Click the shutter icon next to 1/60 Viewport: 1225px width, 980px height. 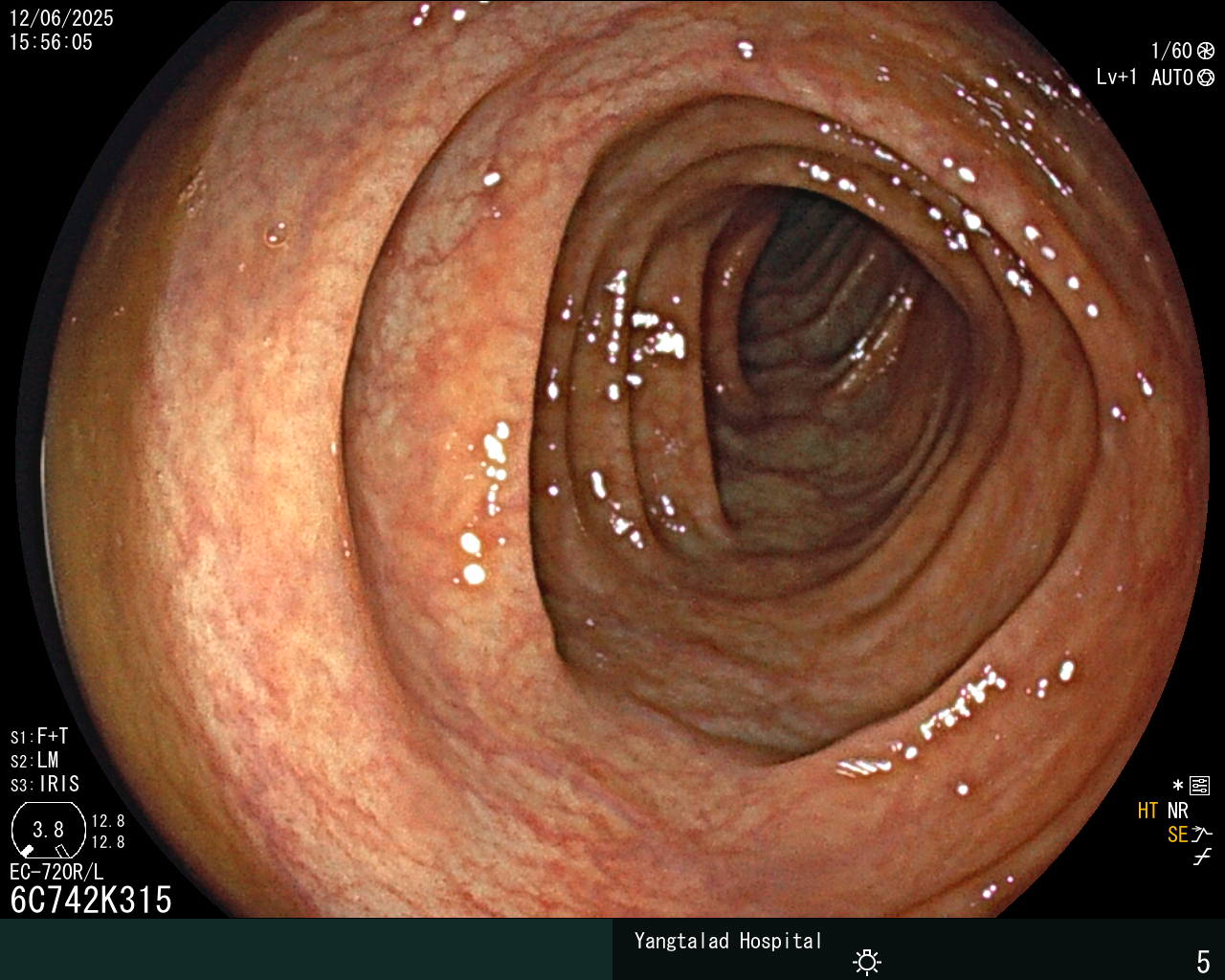click(x=1206, y=51)
